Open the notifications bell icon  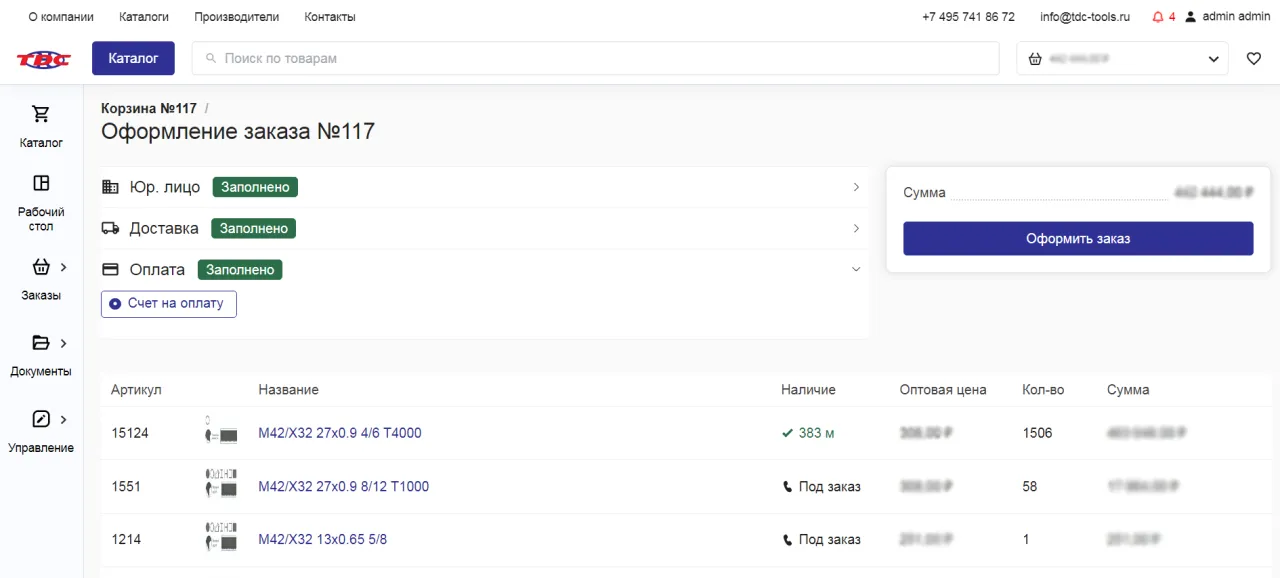coord(1158,17)
